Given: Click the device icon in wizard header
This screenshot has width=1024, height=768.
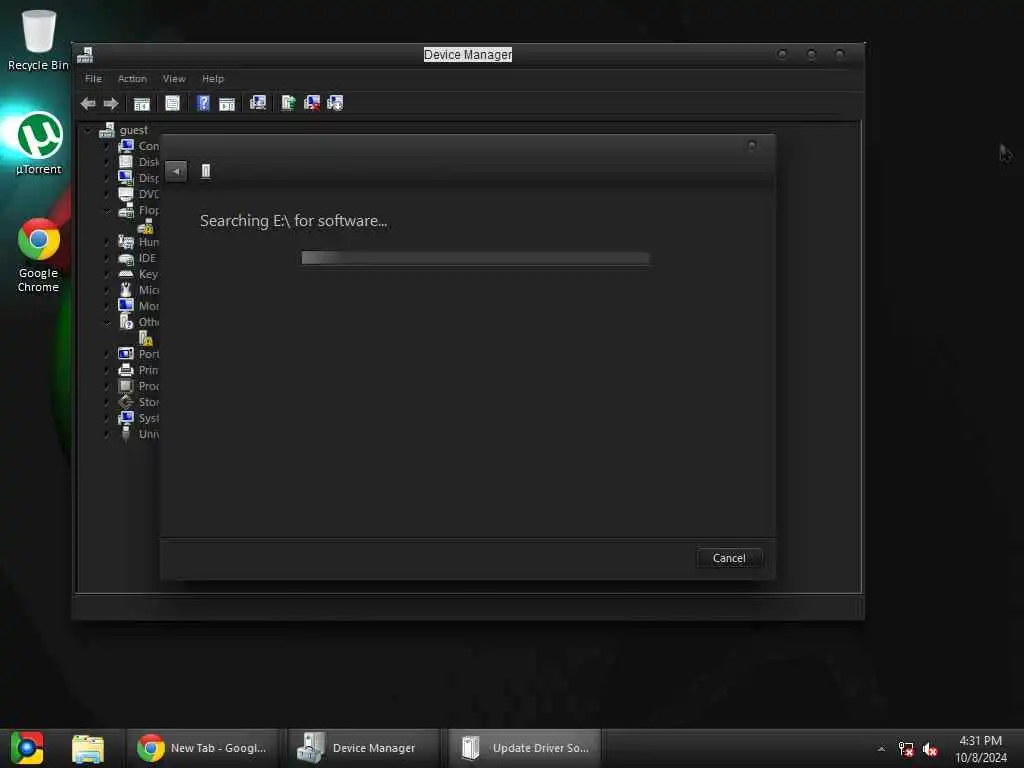Looking at the screenshot, I should coord(206,171).
